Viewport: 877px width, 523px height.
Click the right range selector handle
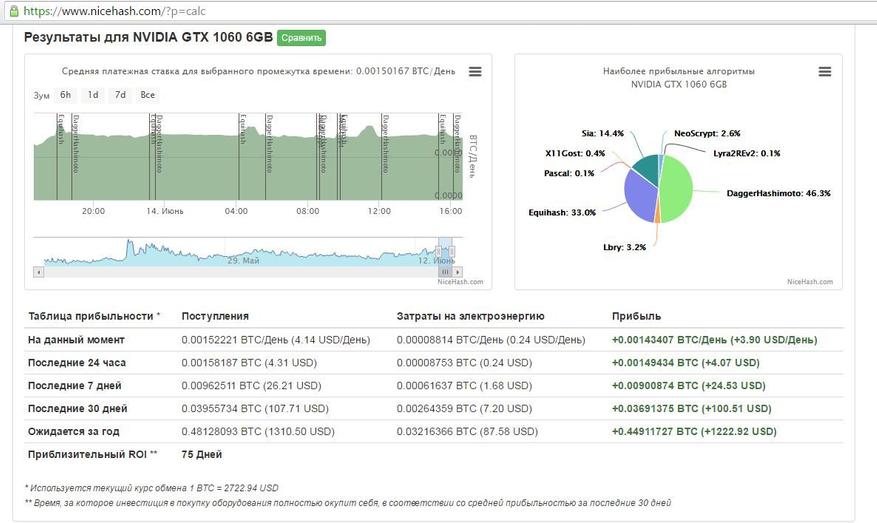452,252
